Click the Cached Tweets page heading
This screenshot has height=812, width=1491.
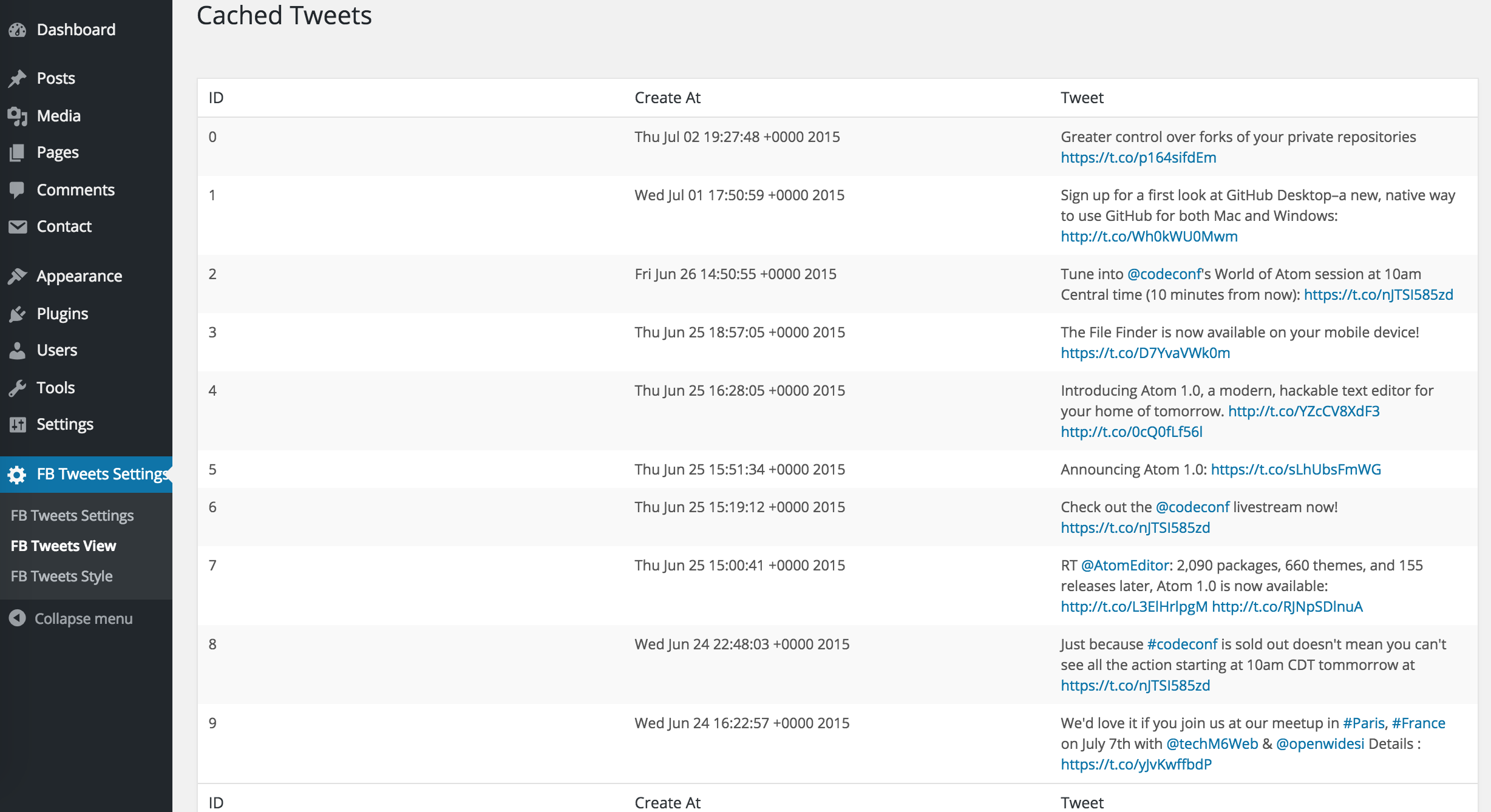click(x=284, y=15)
